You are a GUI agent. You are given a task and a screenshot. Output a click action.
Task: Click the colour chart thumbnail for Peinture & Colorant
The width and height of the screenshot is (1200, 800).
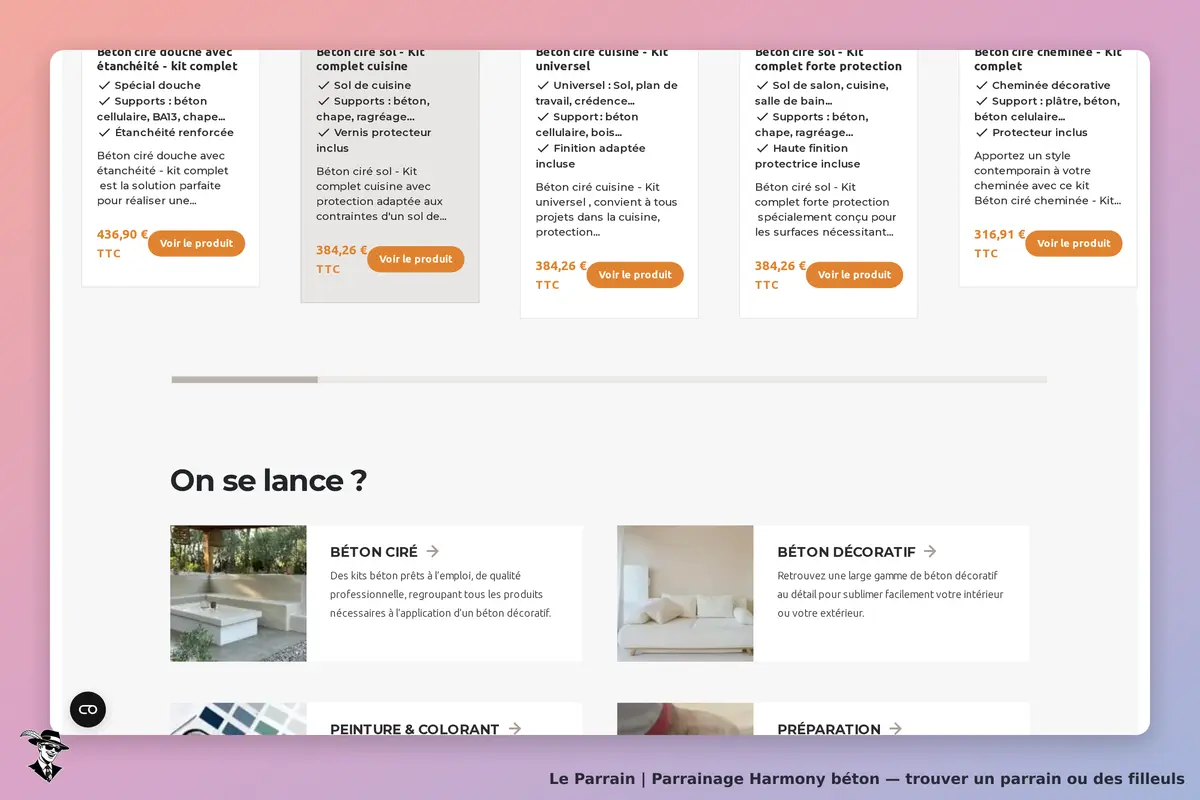[238, 719]
